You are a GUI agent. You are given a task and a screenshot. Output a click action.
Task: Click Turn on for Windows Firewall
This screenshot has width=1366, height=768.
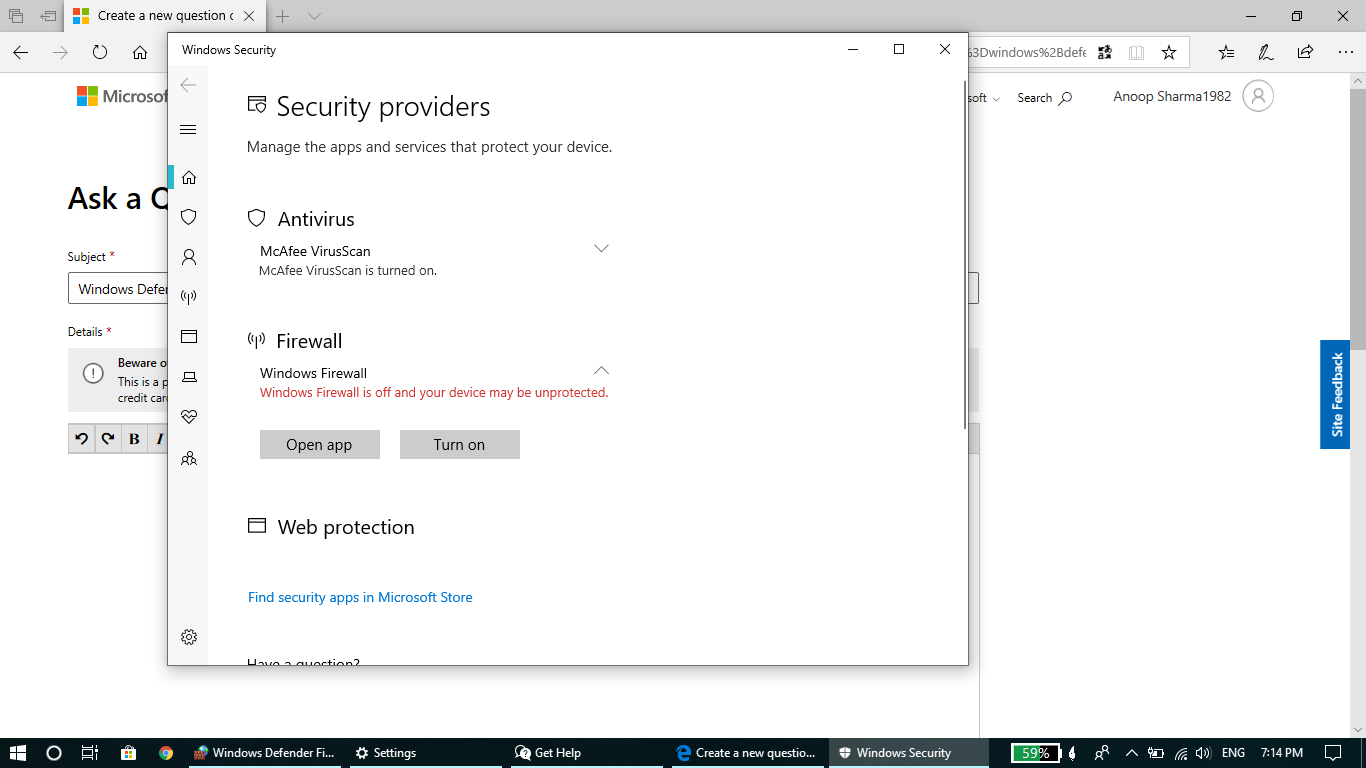click(x=459, y=445)
